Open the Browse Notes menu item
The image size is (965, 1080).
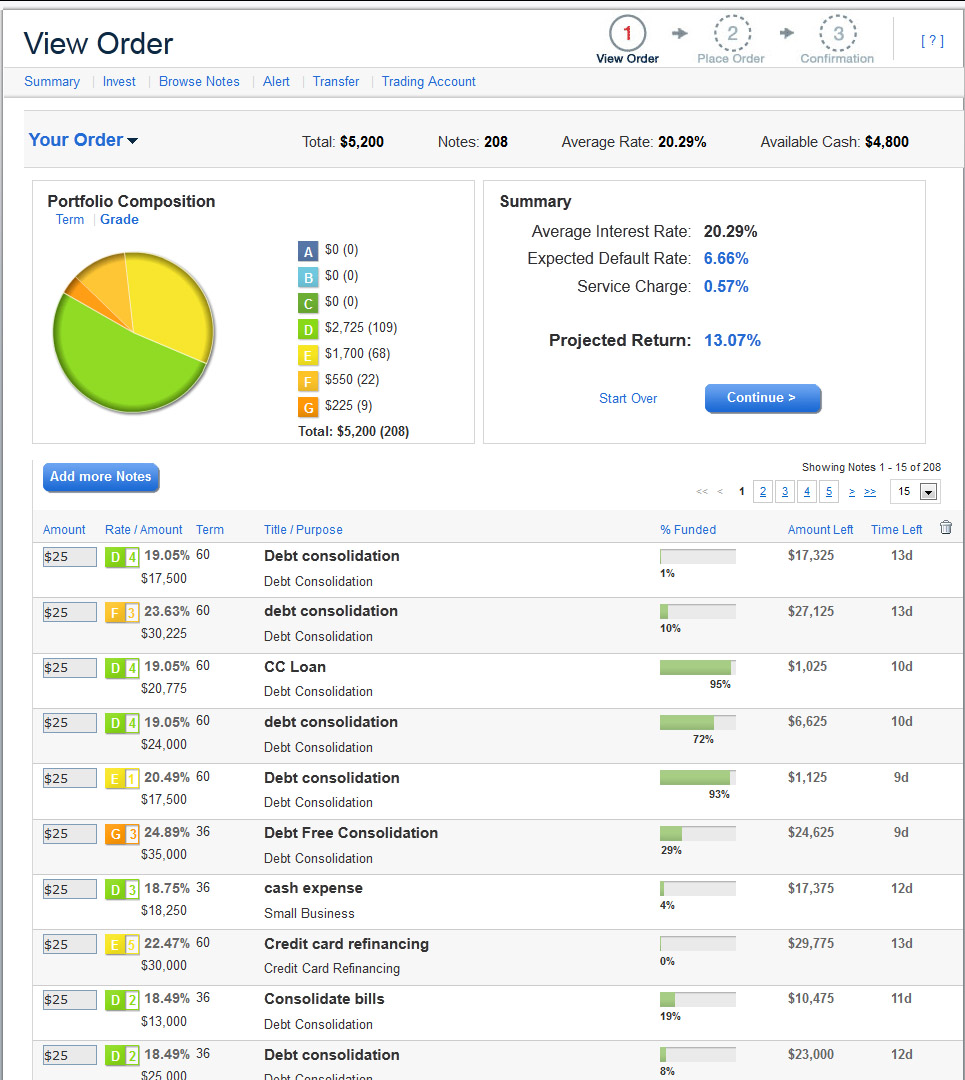pyautogui.click(x=199, y=82)
